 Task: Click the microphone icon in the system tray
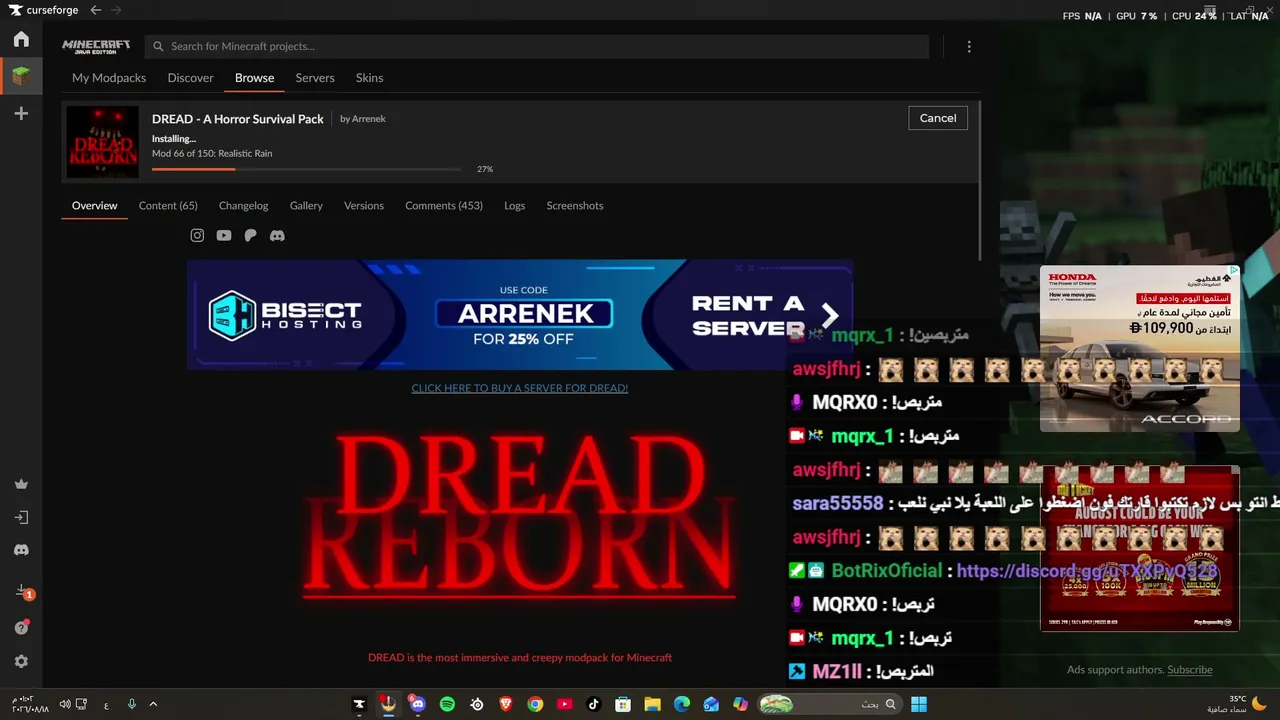pos(131,704)
